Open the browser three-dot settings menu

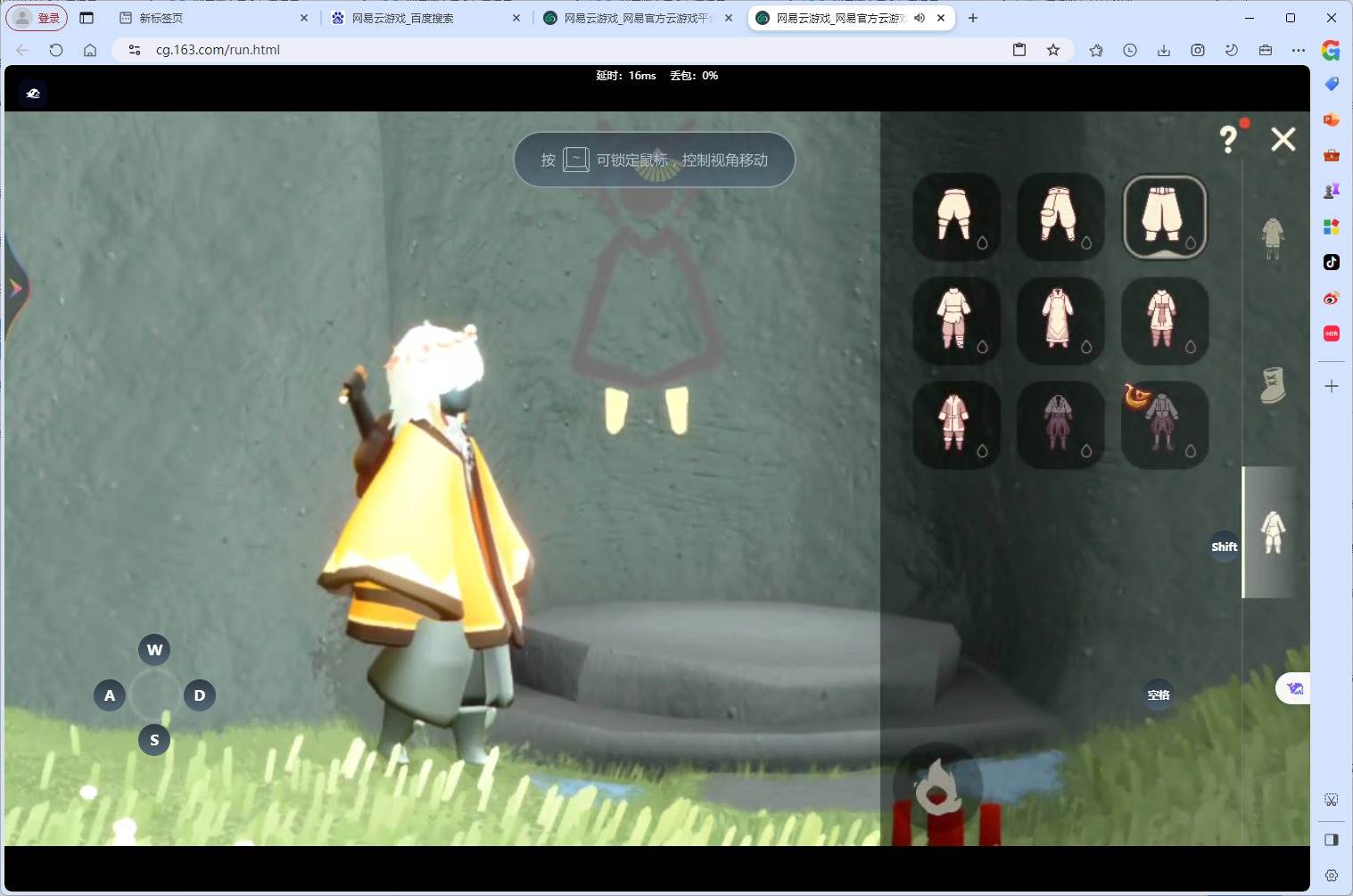click(x=1299, y=50)
